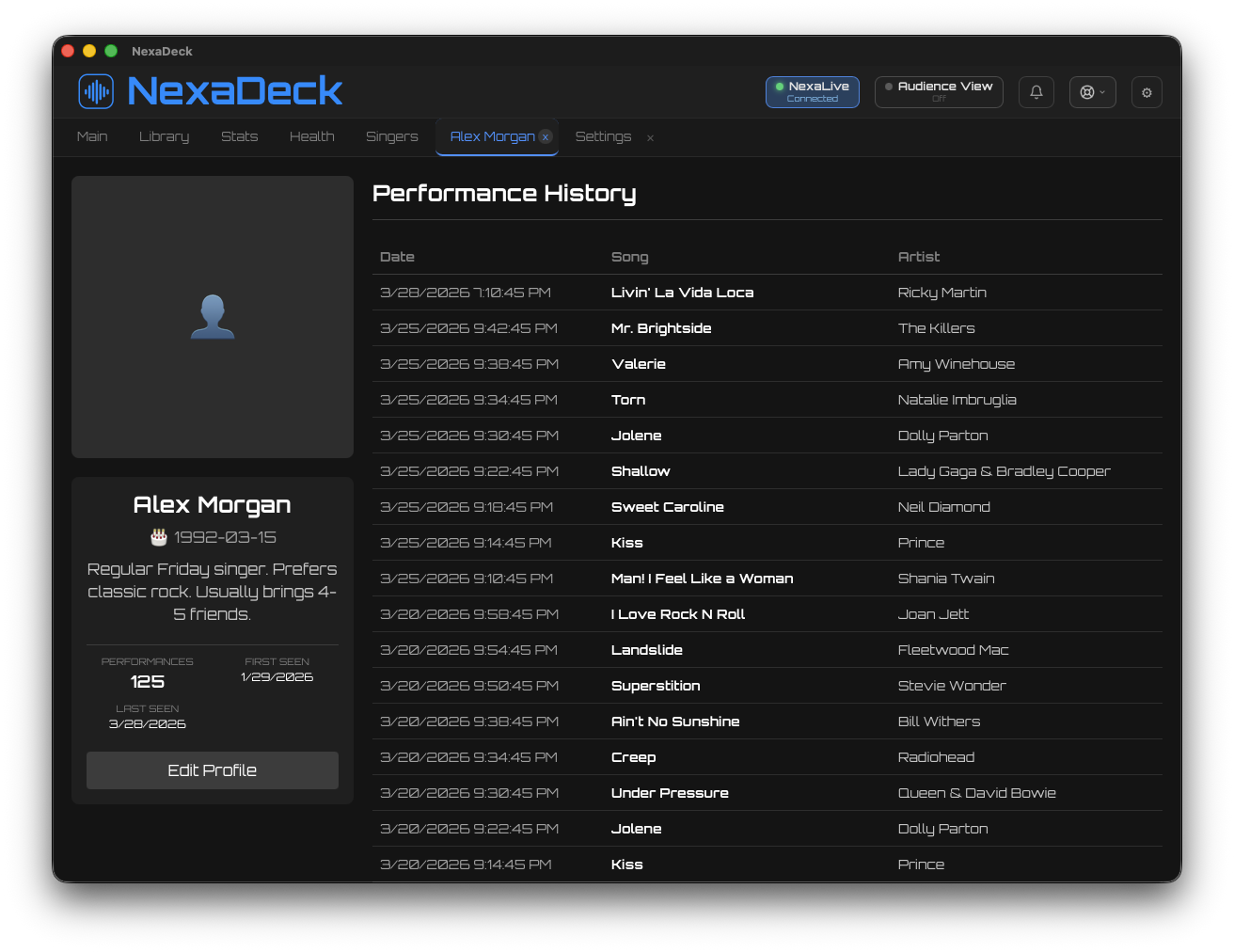Click the profile avatar placeholder image

213,317
